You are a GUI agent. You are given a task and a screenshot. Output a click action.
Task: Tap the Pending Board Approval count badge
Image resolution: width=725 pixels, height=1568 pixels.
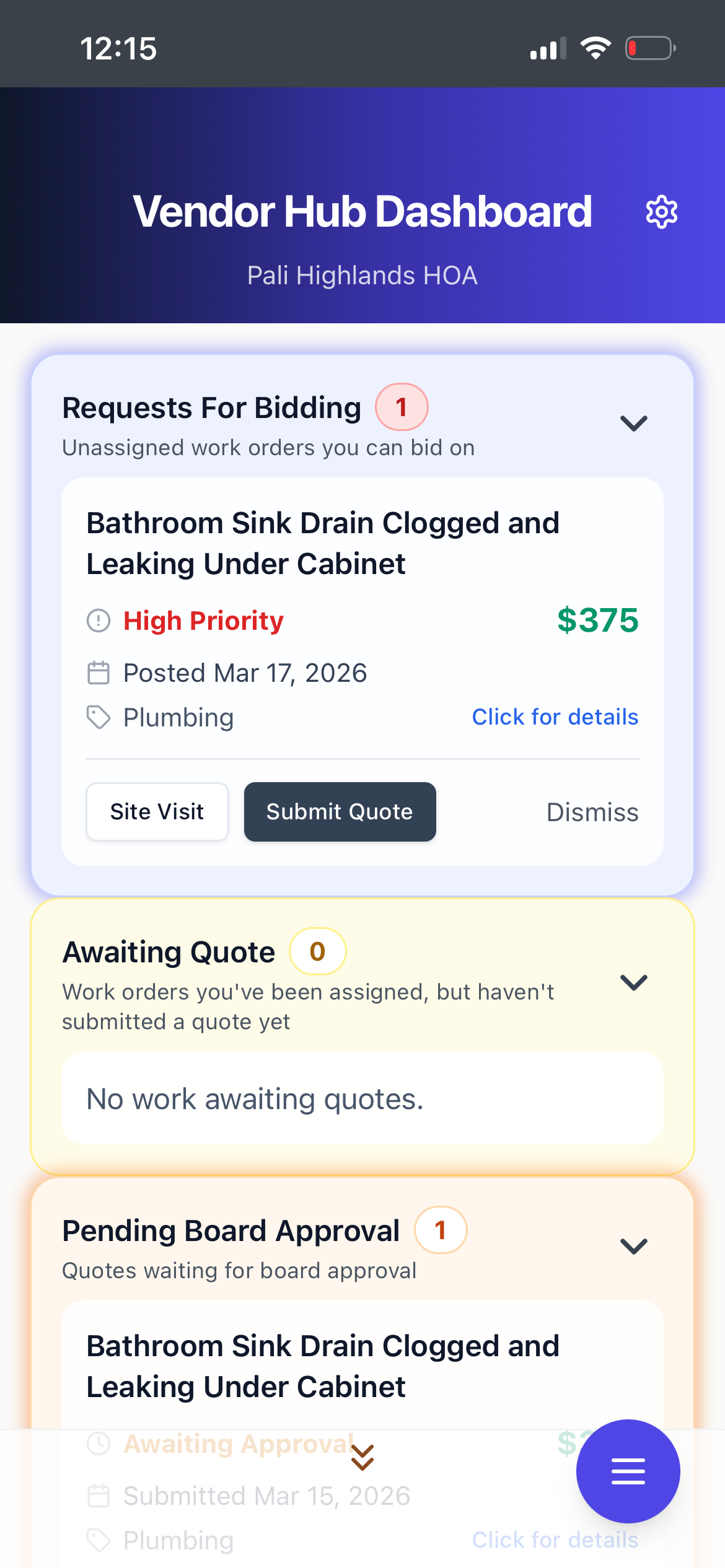click(x=441, y=1230)
